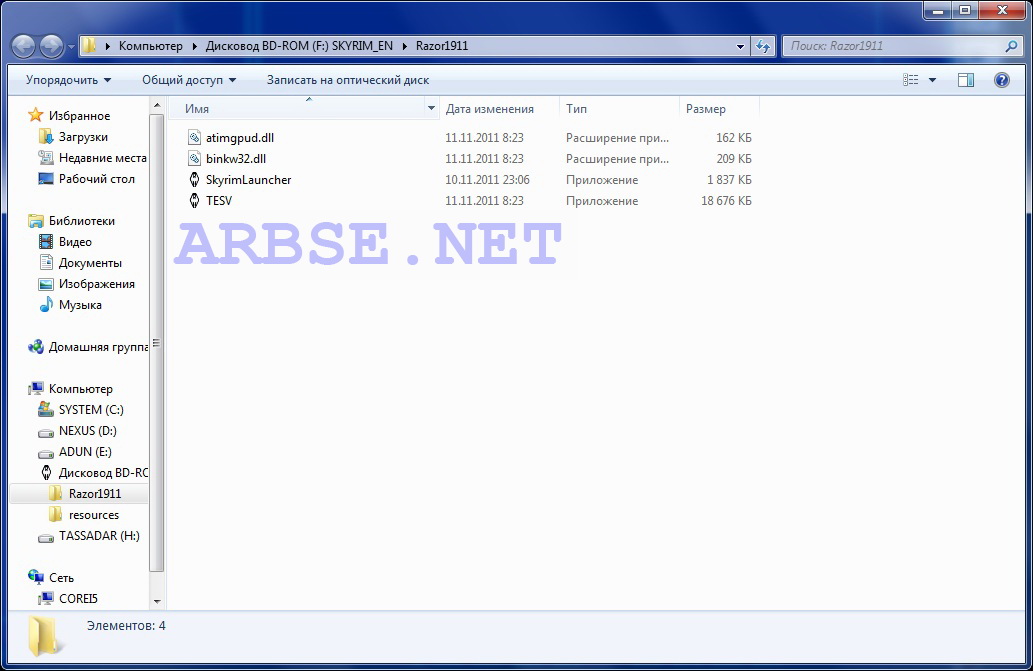This screenshot has width=1033, height=671.
Task: Click the Музыка note icon
Action: click(x=45, y=305)
